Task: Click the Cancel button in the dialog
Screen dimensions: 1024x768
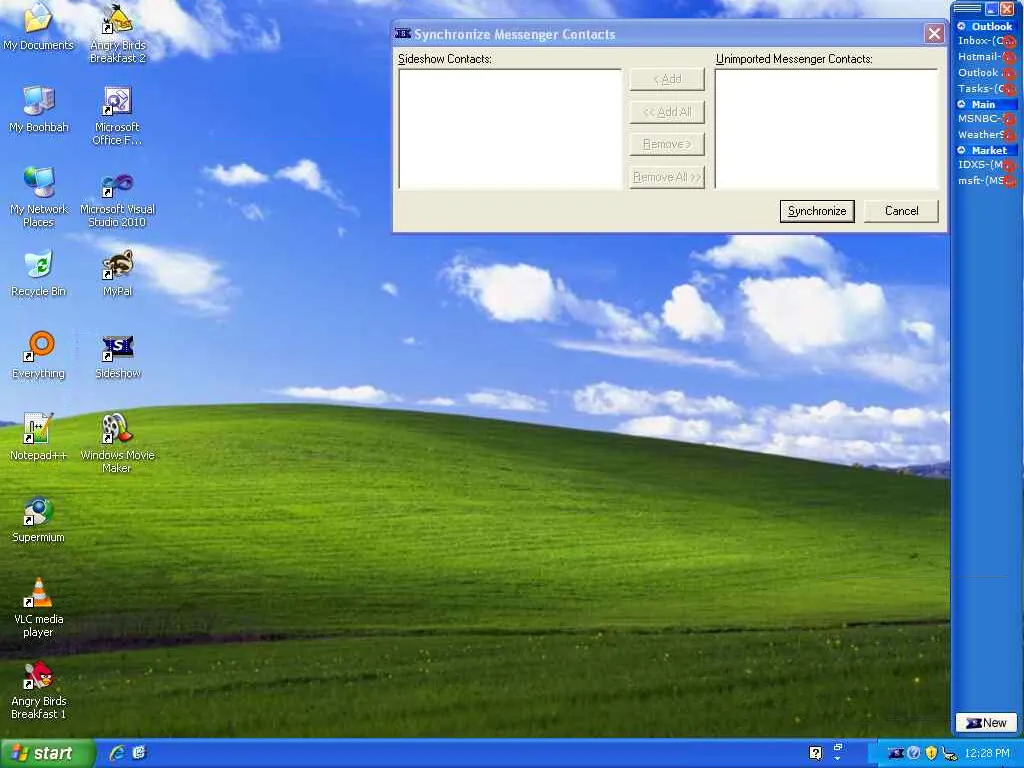Action: [901, 211]
